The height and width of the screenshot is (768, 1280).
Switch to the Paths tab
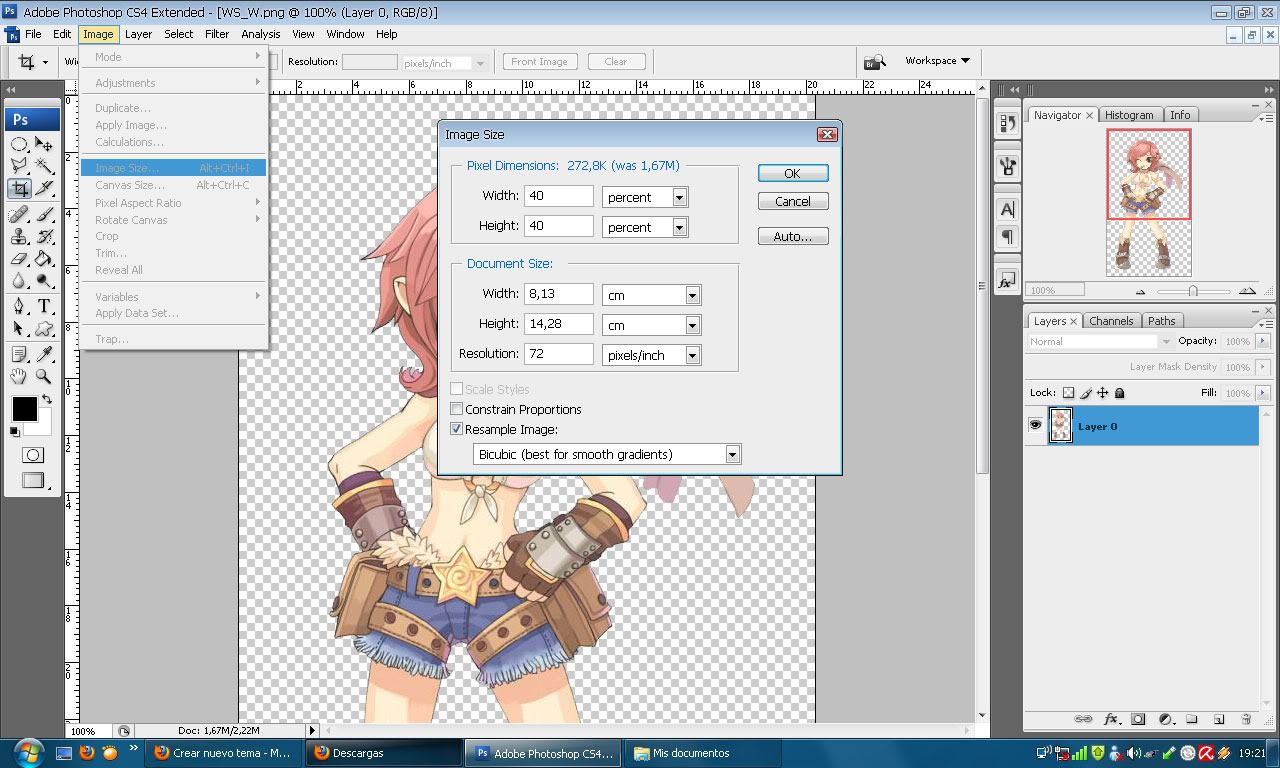[1161, 321]
